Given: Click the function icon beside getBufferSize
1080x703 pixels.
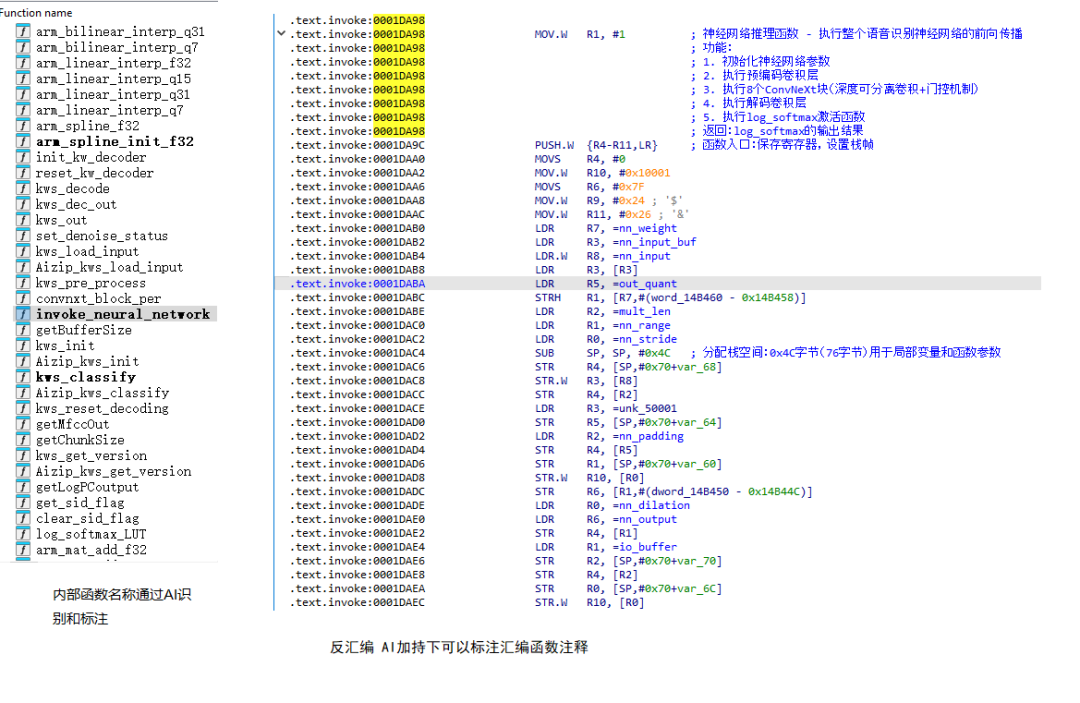Looking at the screenshot, I should click(x=23, y=330).
